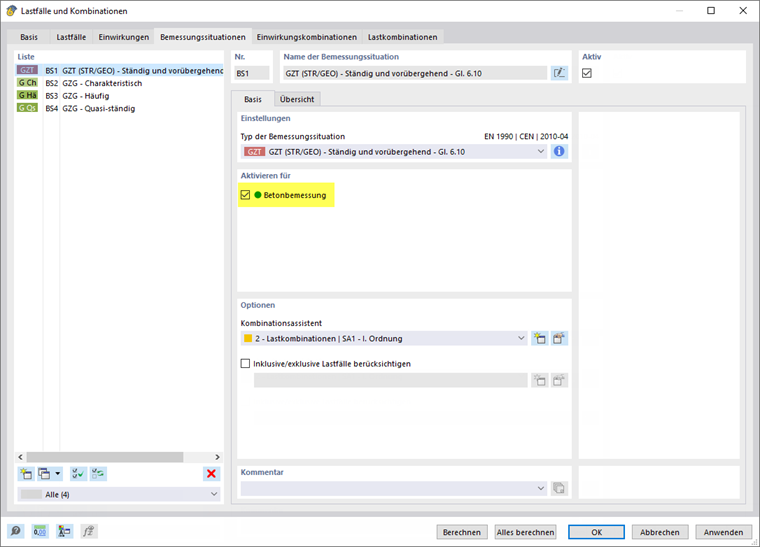Select Basis sub-tab under situation name

[253, 99]
